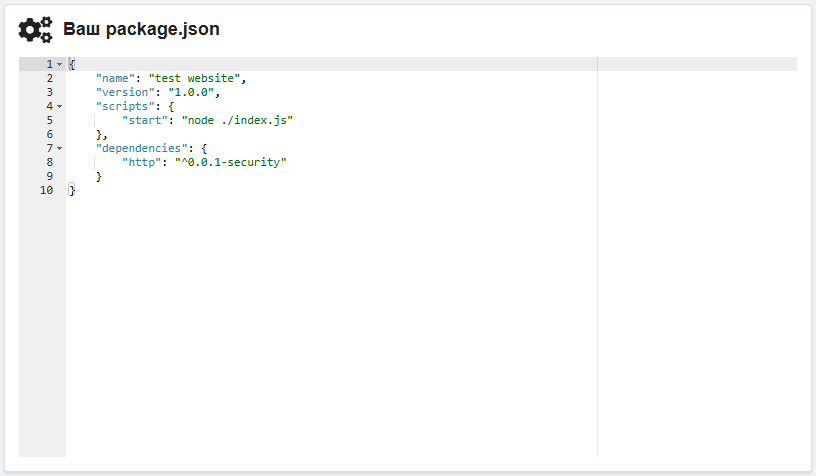The image size is (816, 476).
Task: Click line number 8 in the gutter
Action: coord(49,162)
